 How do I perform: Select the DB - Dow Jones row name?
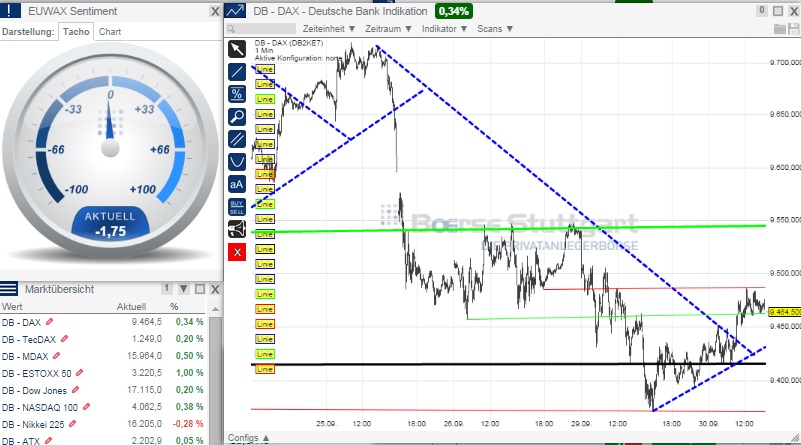34,390
